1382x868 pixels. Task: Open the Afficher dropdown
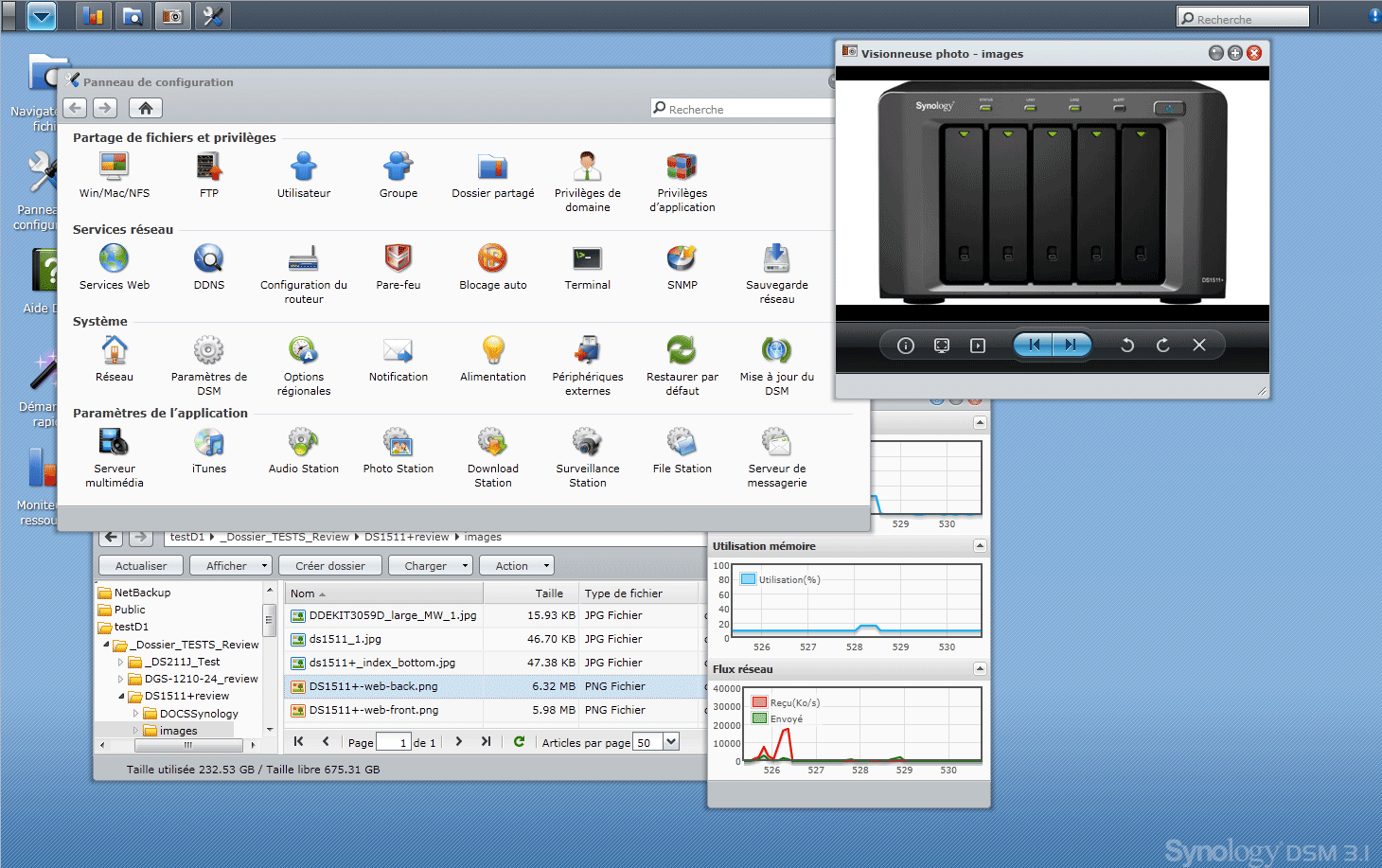point(231,566)
